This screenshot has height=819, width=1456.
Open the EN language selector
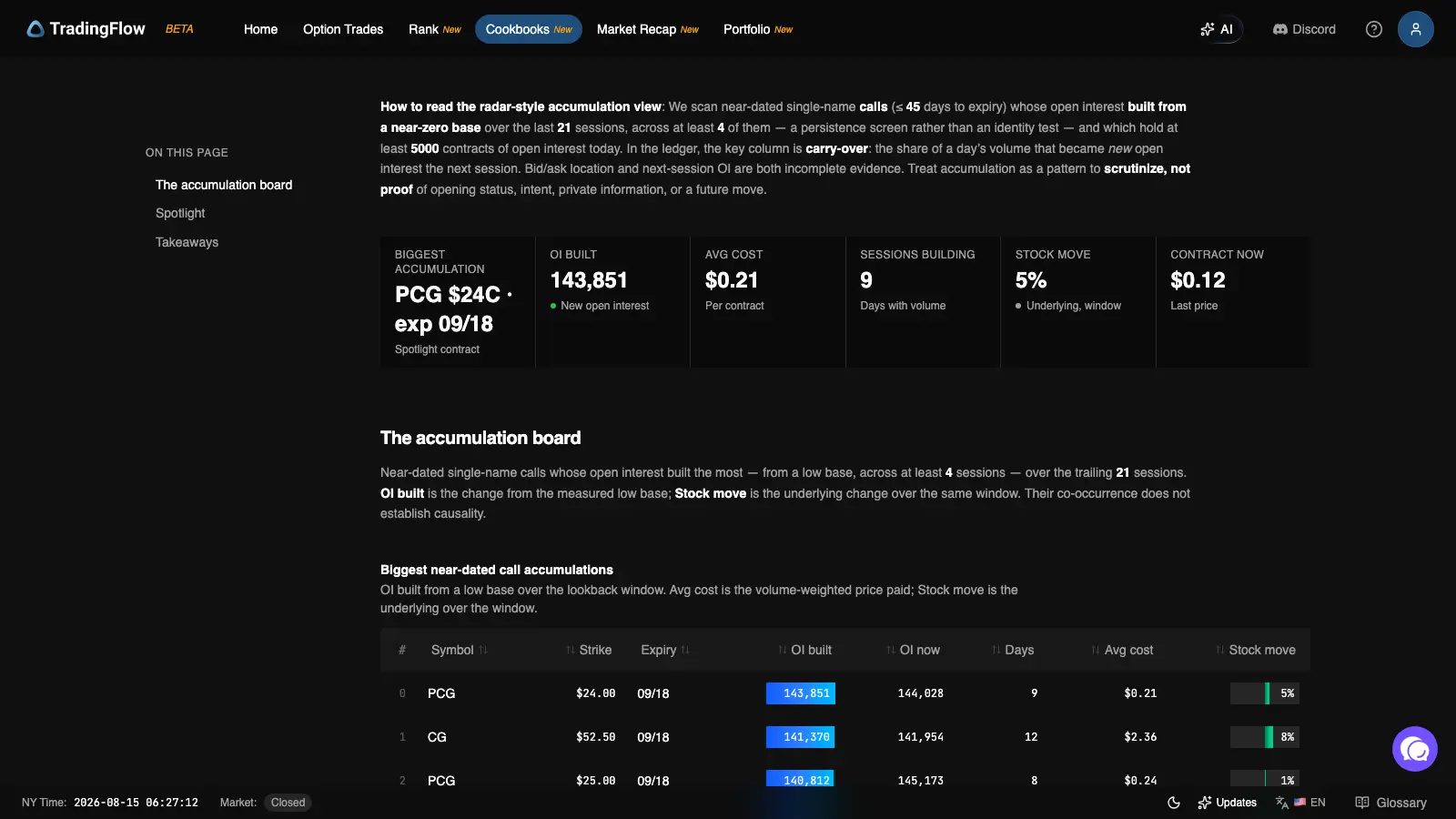(x=1300, y=803)
